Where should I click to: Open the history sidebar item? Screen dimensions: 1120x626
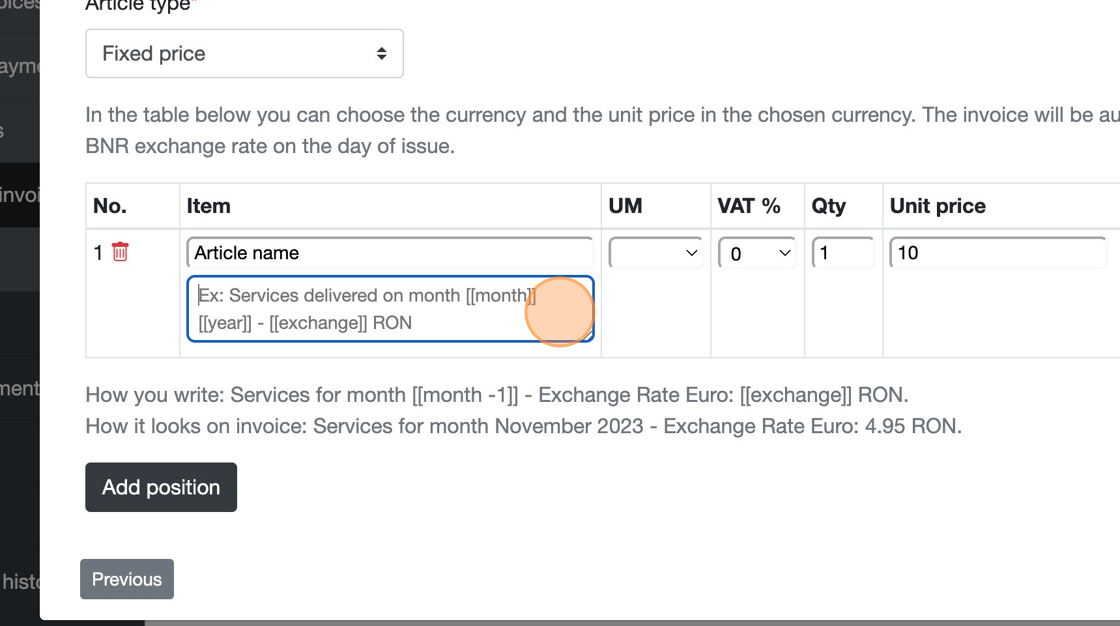click(x=20, y=581)
